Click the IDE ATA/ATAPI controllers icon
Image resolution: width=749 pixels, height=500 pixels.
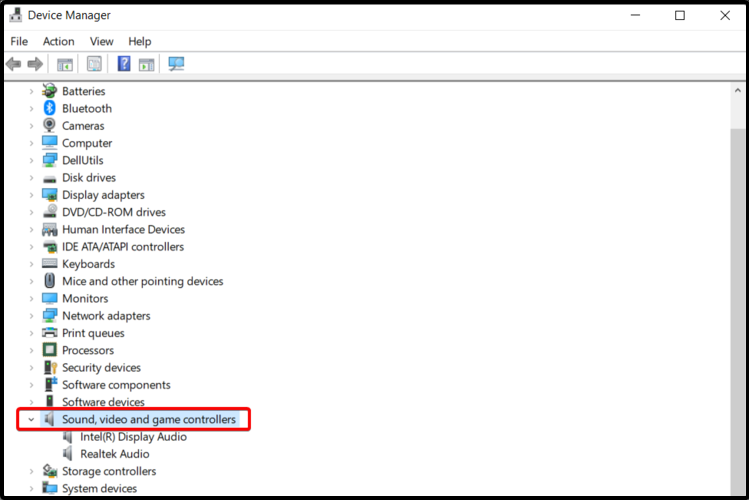(x=49, y=247)
